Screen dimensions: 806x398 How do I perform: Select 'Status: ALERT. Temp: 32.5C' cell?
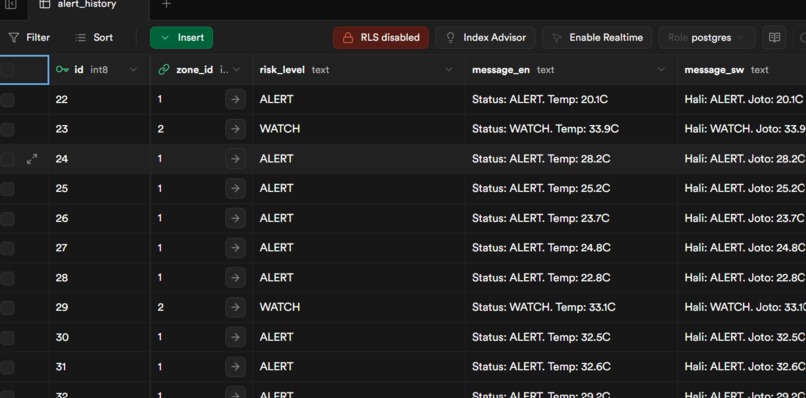(x=572, y=337)
